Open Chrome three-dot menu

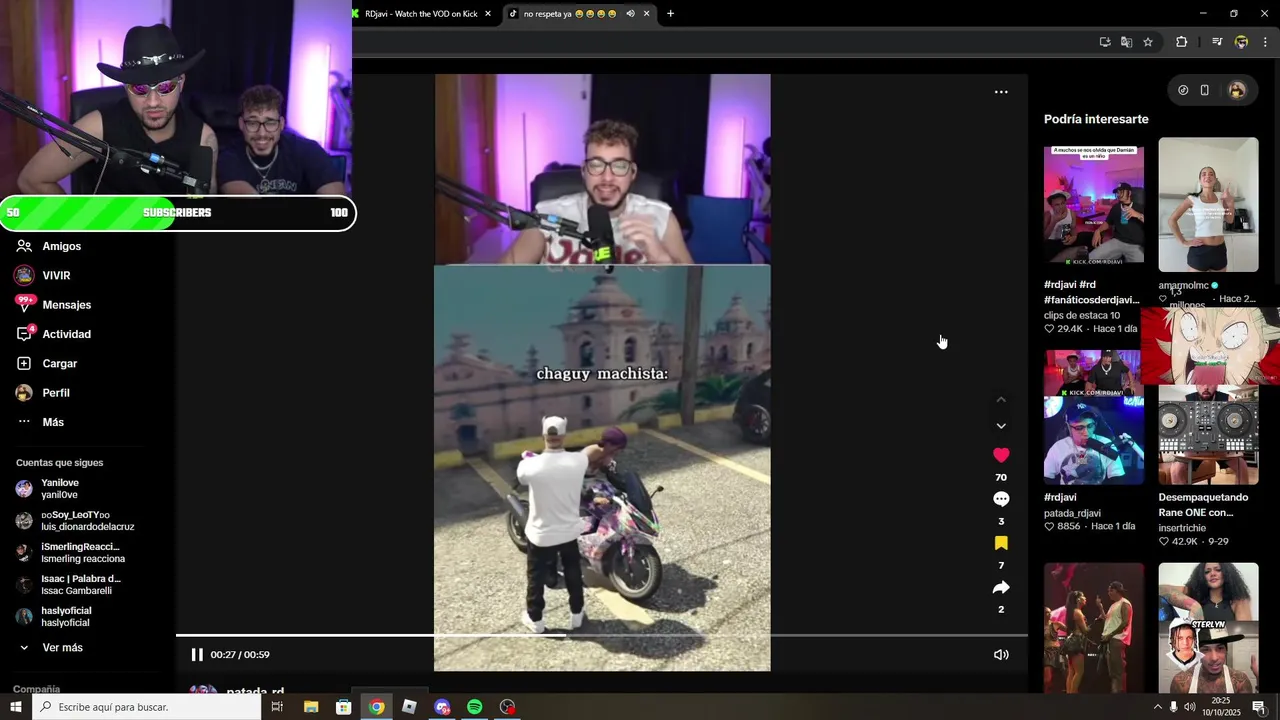(1265, 42)
